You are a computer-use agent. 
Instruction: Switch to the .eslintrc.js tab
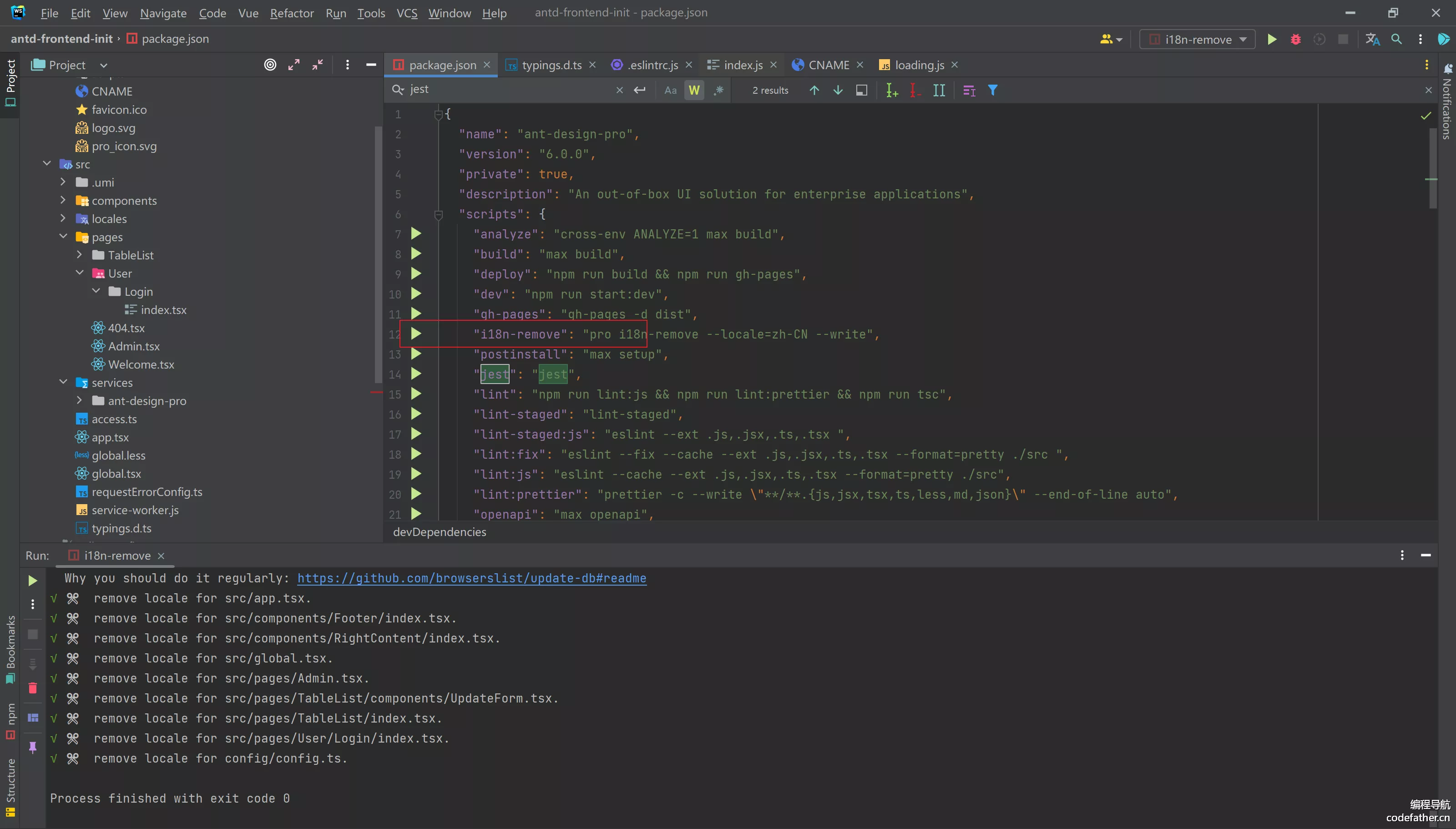click(x=652, y=65)
